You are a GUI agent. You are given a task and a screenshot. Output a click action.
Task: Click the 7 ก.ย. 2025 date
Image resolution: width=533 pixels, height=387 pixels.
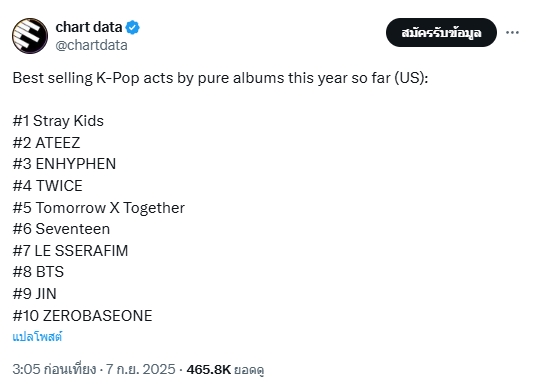coord(141,369)
